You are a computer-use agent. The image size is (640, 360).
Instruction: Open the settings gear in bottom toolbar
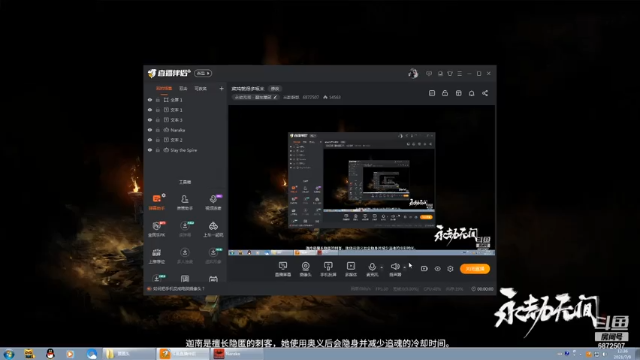pos(450,269)
